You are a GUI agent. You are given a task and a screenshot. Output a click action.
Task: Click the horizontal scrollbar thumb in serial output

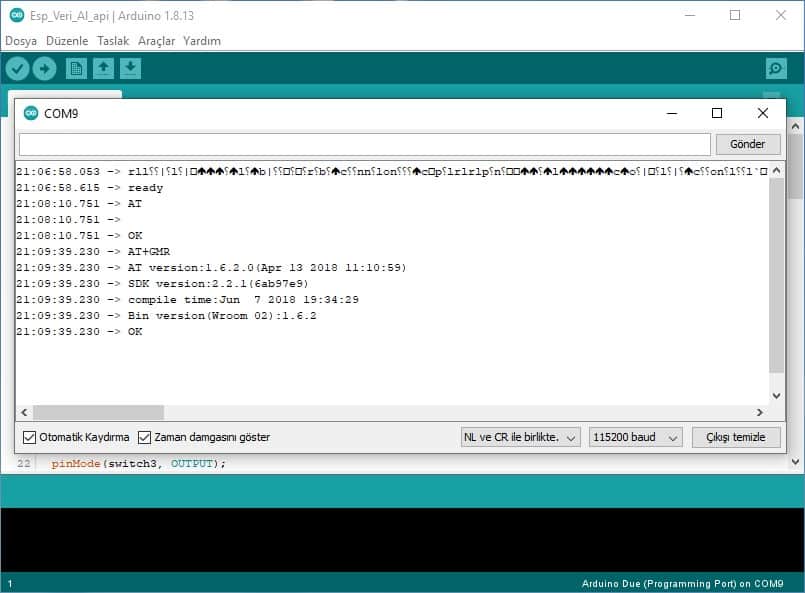tap(98, 412)
